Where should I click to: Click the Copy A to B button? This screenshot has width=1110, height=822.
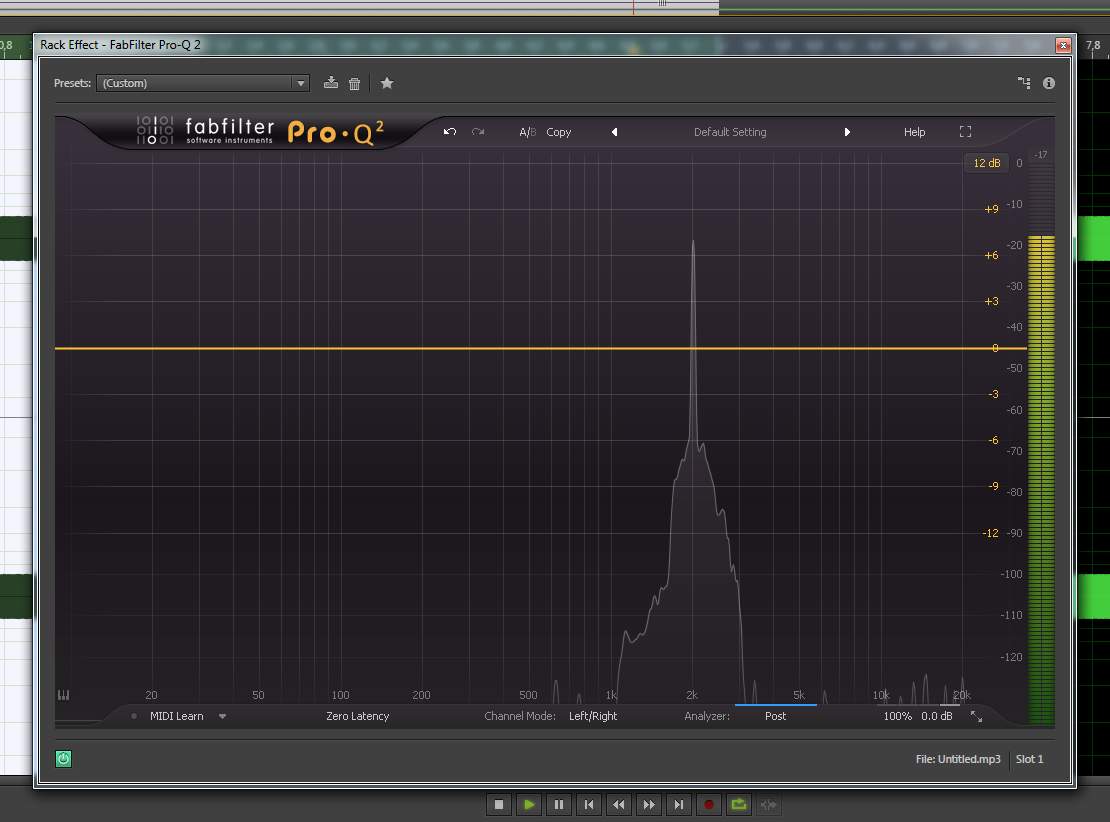click(559, 132)
